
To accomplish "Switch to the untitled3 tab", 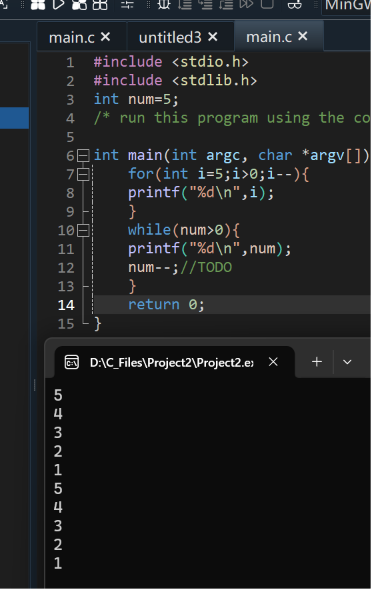I will pyautogui.click(x=170, y=38).
